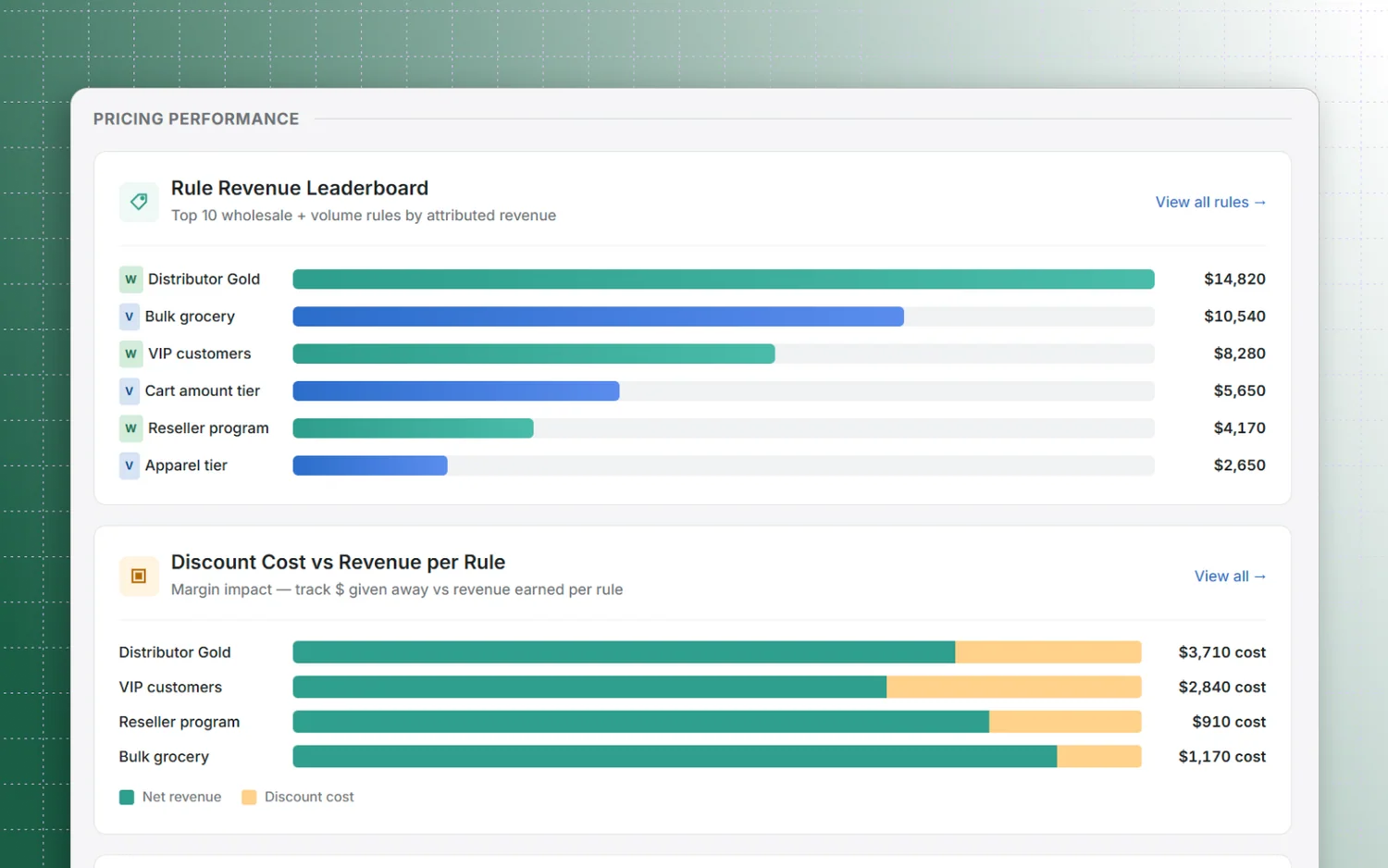Click the $3,710 cost value
This screenshot has height=868, width=1388.
(1221, 652)
